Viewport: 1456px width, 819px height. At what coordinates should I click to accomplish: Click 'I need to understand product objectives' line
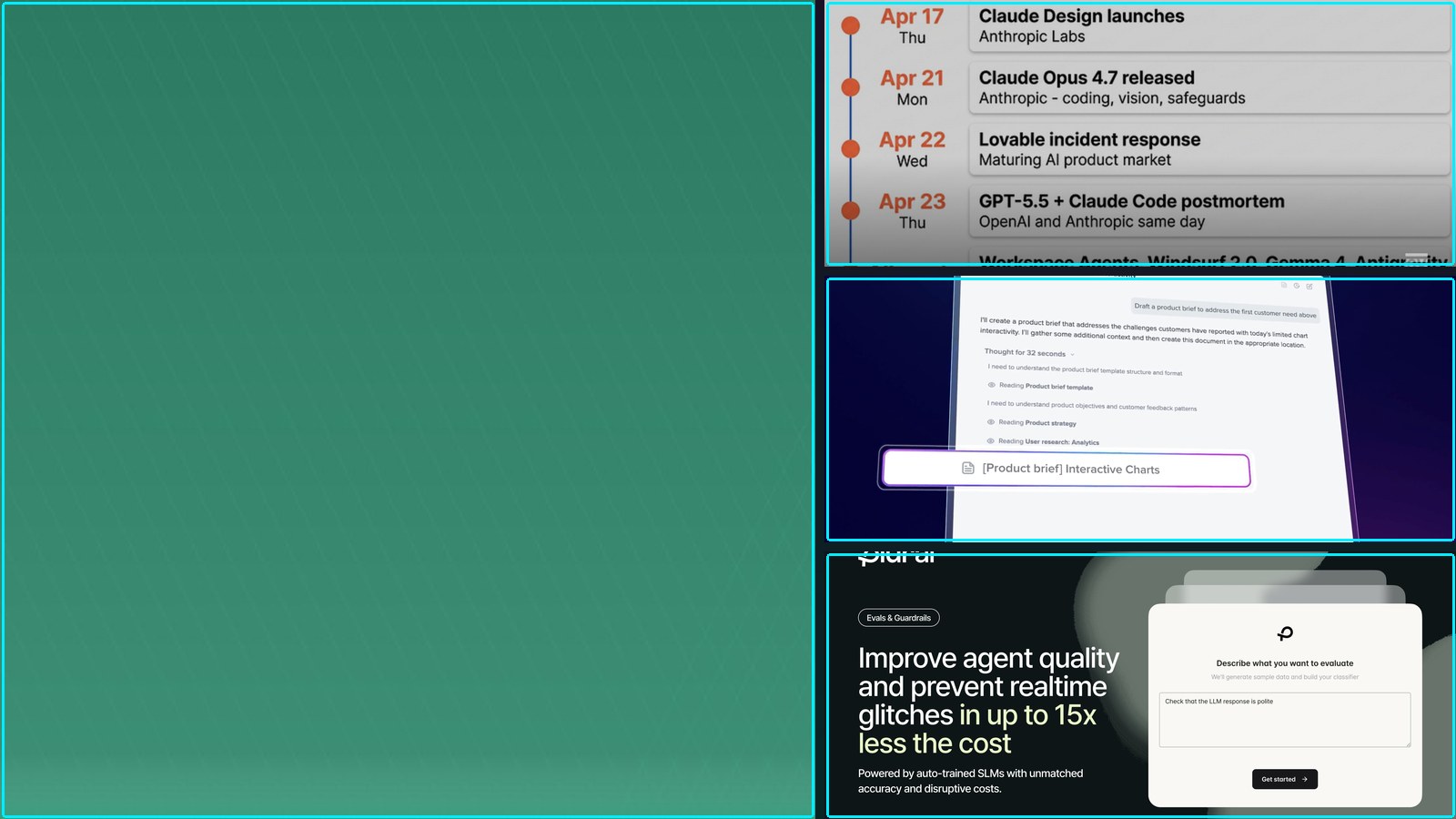point(1092,406)
